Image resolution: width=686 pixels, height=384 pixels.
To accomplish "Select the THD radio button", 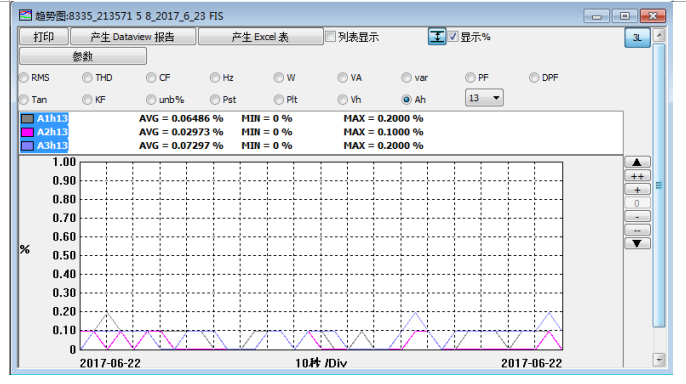I will click(x=87, y=78).
